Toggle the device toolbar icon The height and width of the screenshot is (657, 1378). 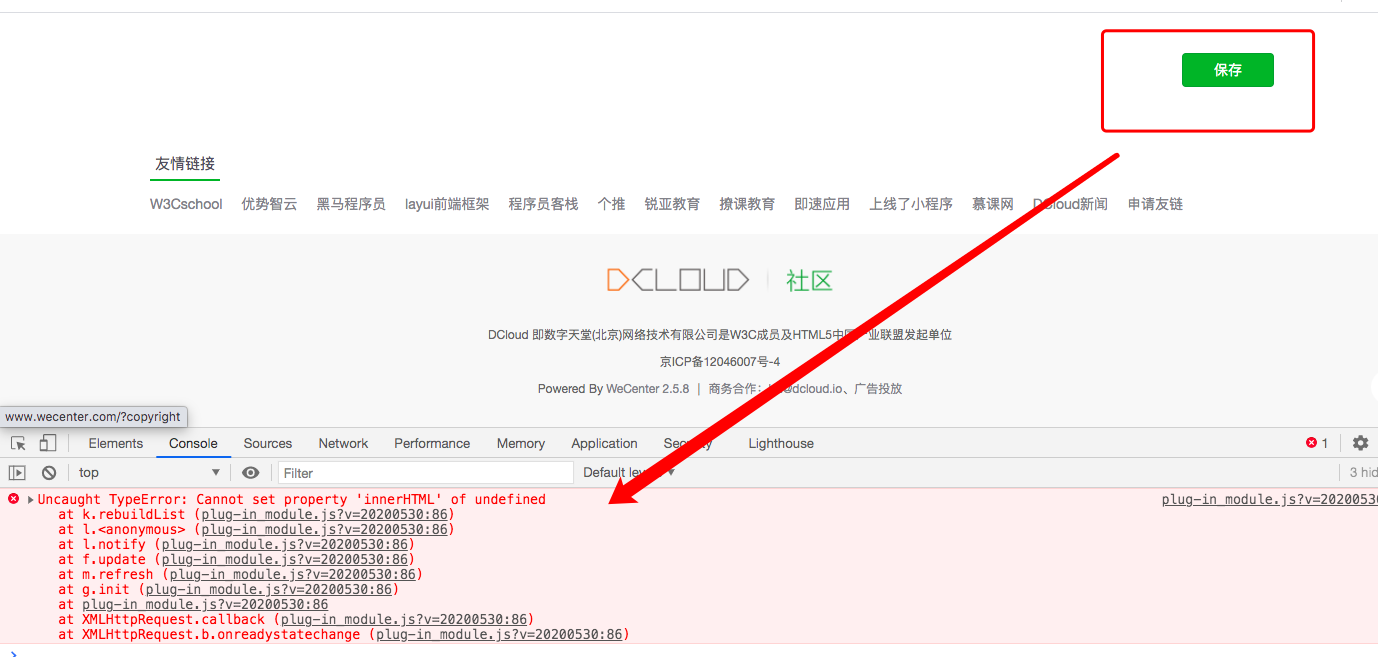pyautogui.click(x=47, y=443)
